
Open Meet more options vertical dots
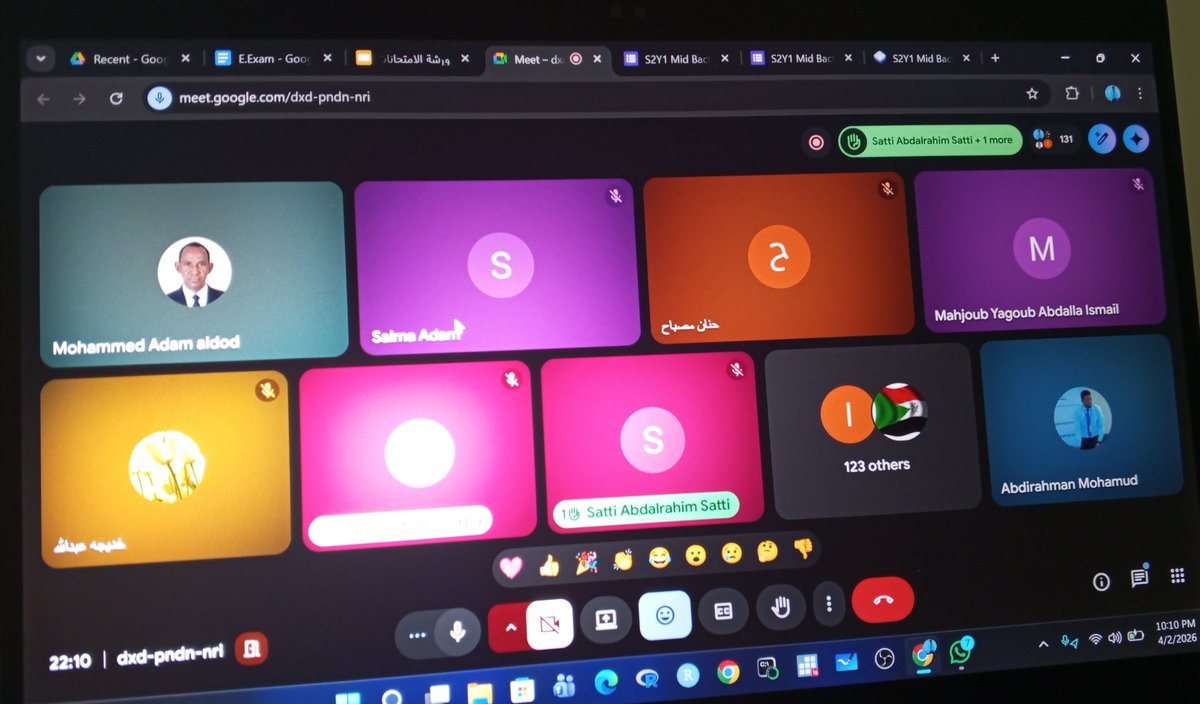point(828,603)
